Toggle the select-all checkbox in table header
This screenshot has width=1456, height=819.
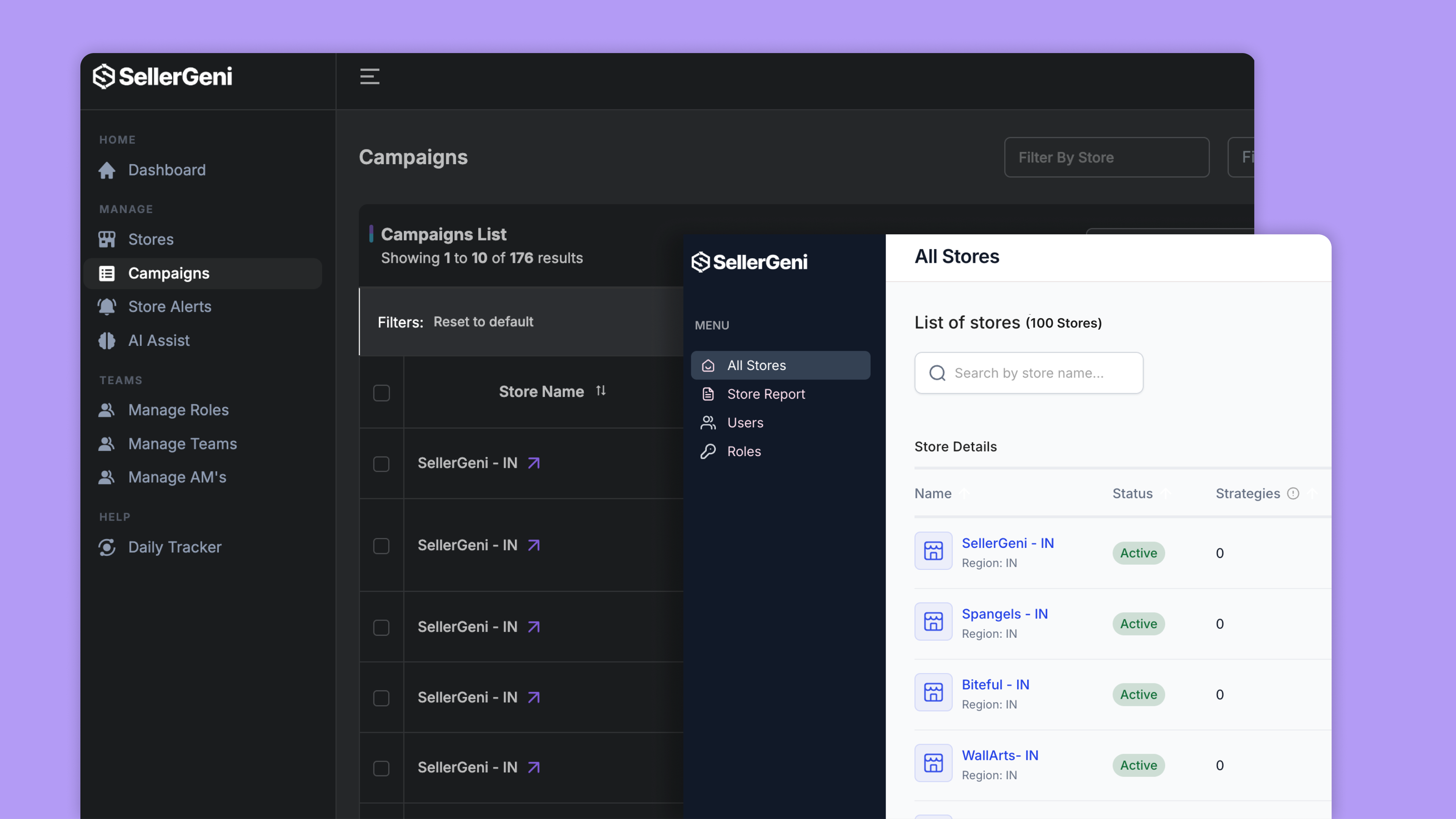tap(381, 393)
